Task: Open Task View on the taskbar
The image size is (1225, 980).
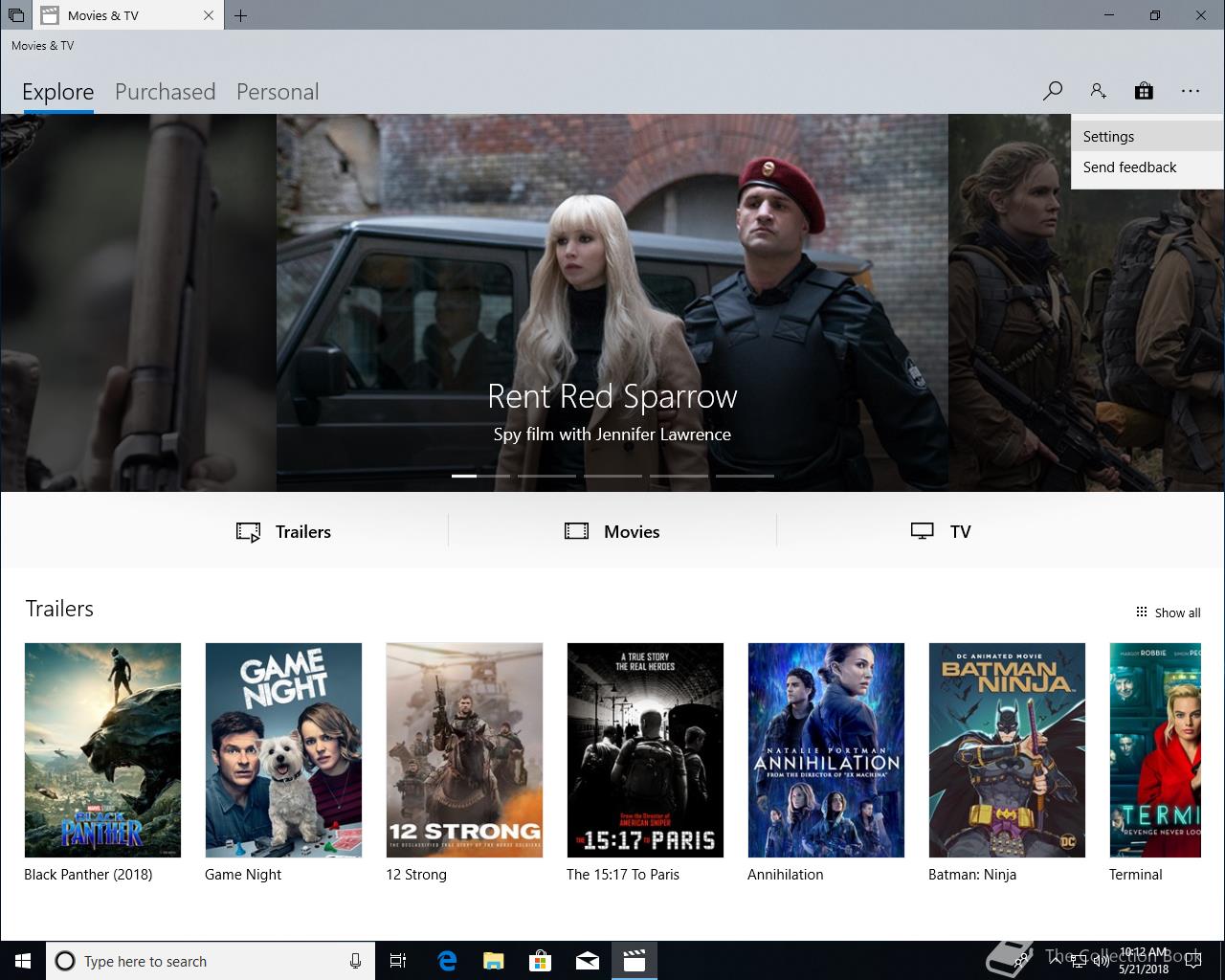Action: coord(399,961)
